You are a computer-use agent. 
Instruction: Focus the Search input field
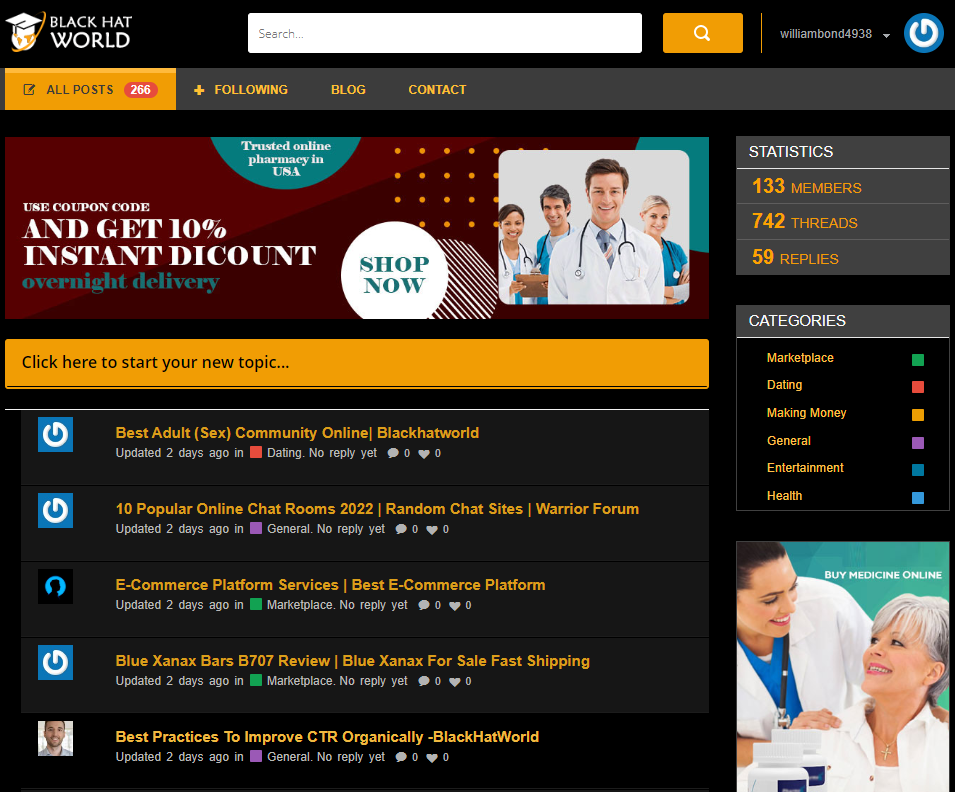(x=445, y=33)
